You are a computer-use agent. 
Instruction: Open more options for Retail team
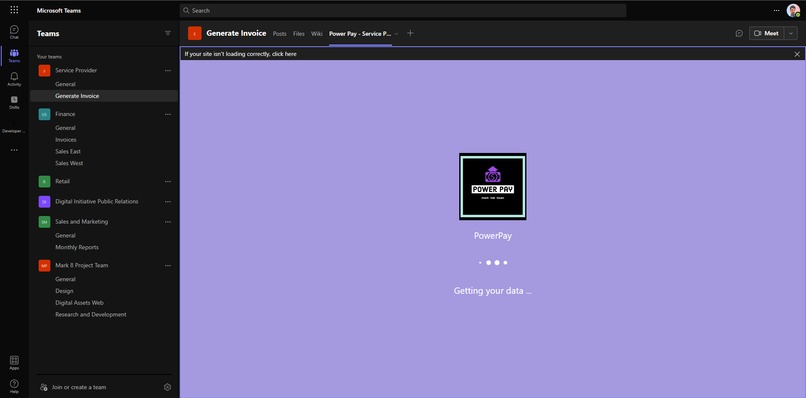click(168, 182)
